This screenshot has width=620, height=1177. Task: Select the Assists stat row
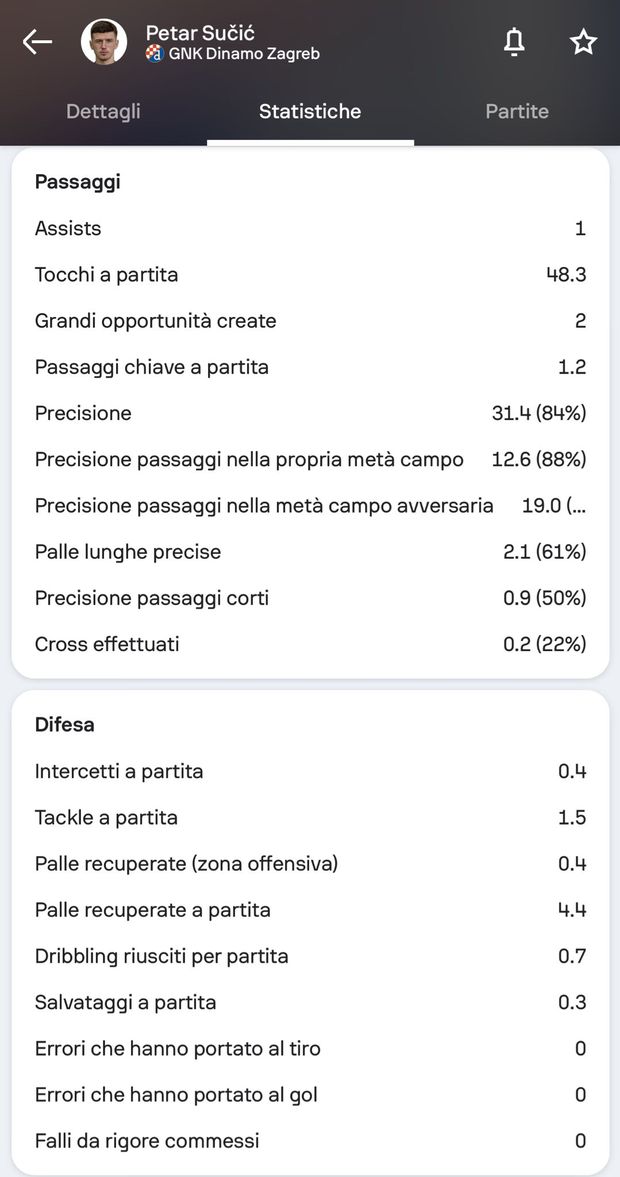point(310,229)
